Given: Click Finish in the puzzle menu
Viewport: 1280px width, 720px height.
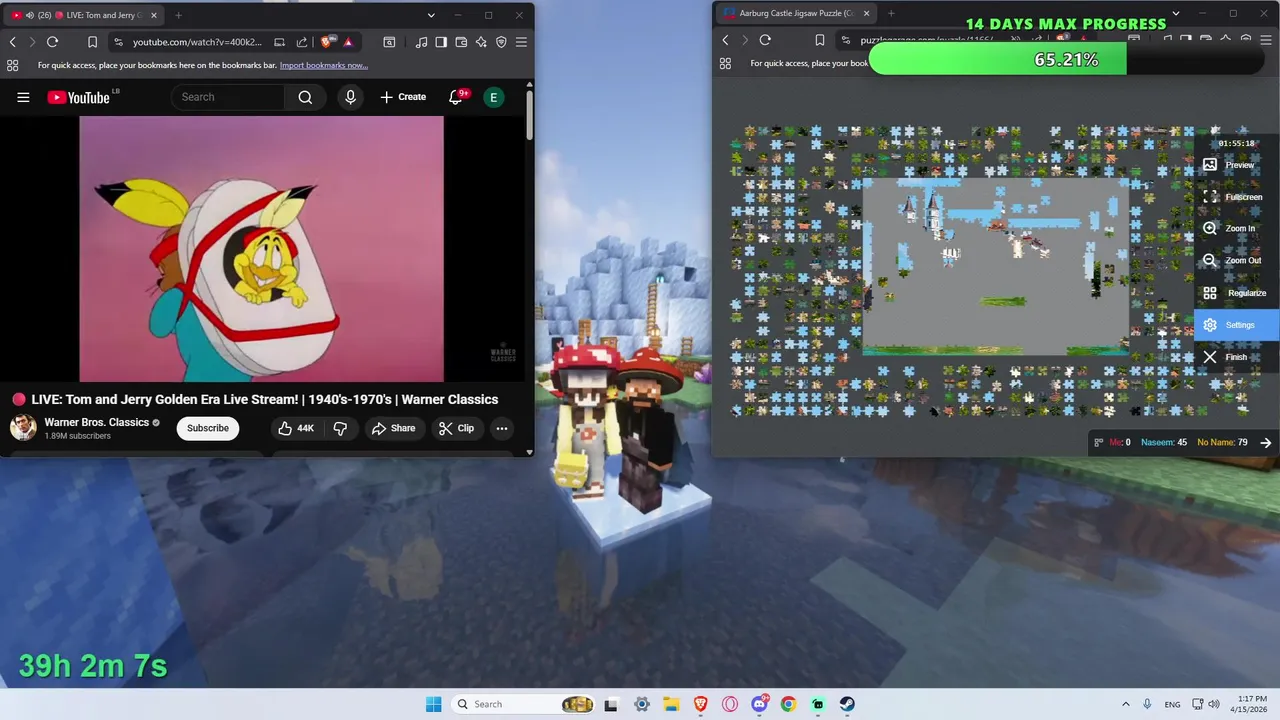Looking at the screenshot, I should [1236, 357].
